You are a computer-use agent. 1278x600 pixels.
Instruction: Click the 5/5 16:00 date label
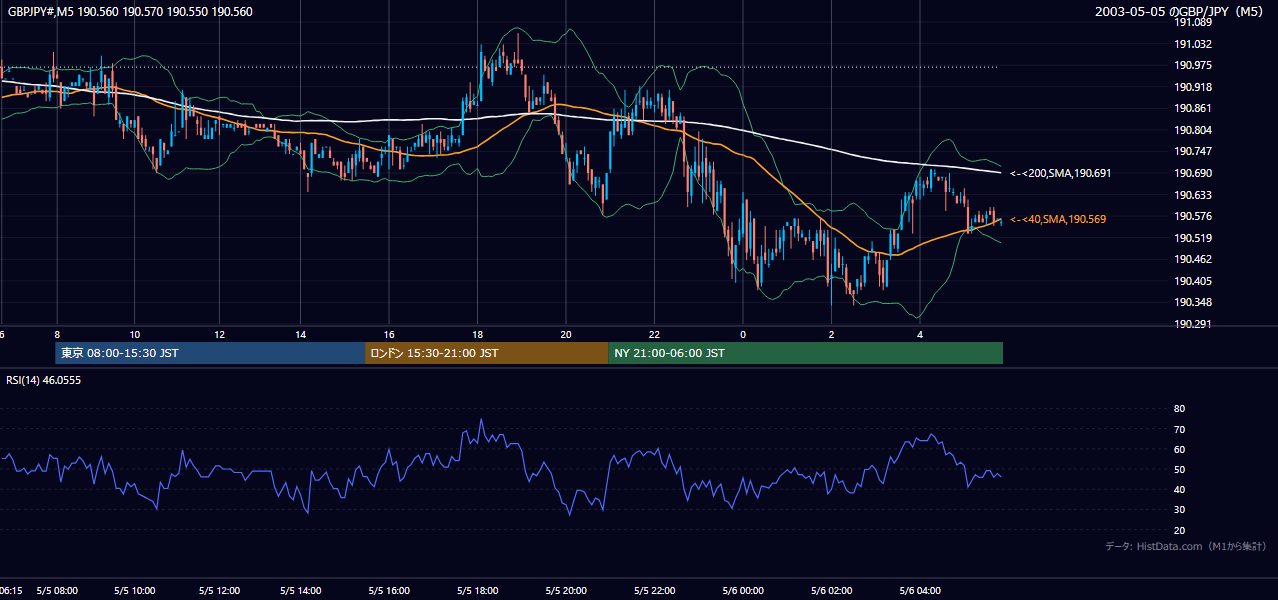[x=389, y=591]
